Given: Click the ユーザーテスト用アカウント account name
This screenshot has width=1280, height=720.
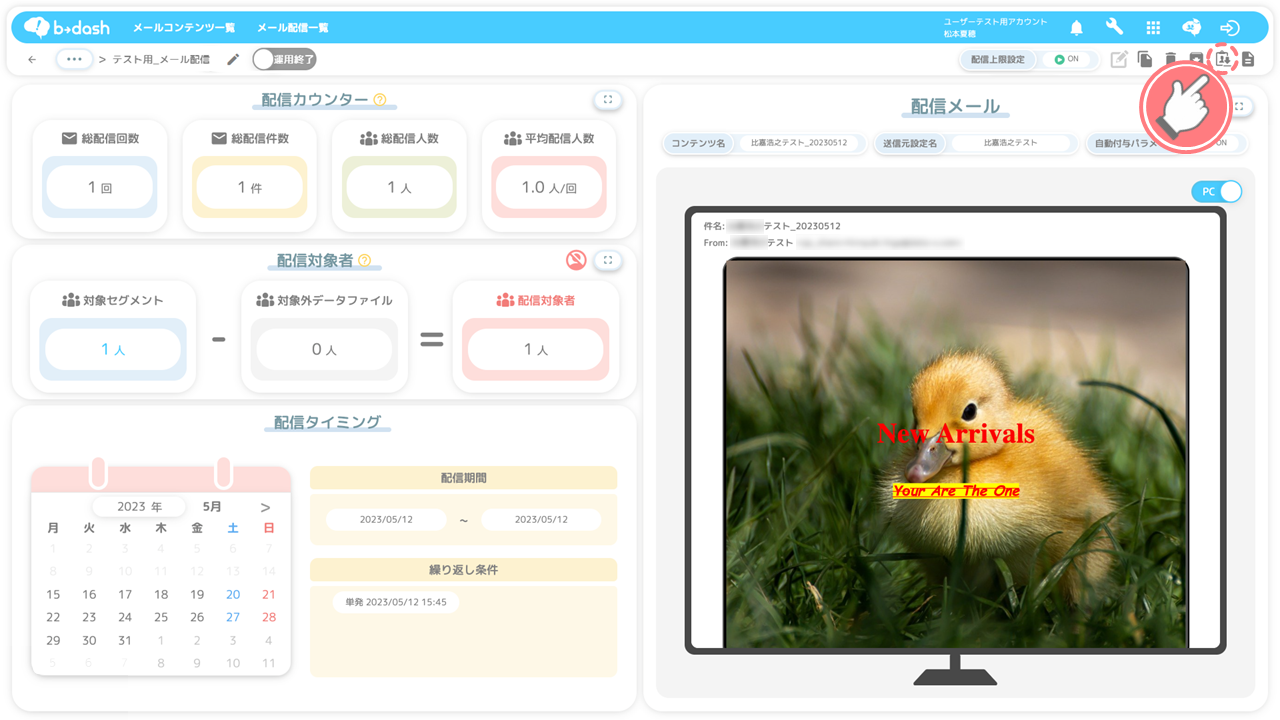Looking at the screenshot, I should point(995,22).
